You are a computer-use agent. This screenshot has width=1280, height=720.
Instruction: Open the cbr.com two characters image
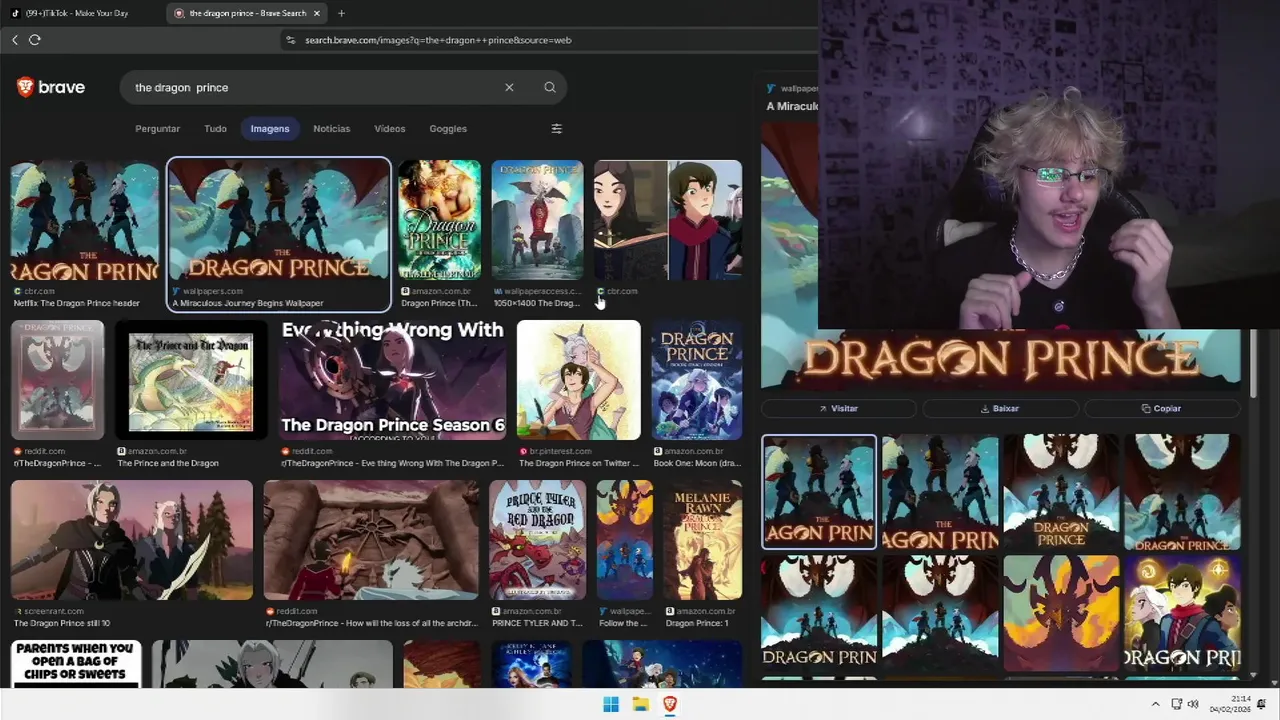click(668, 220)
